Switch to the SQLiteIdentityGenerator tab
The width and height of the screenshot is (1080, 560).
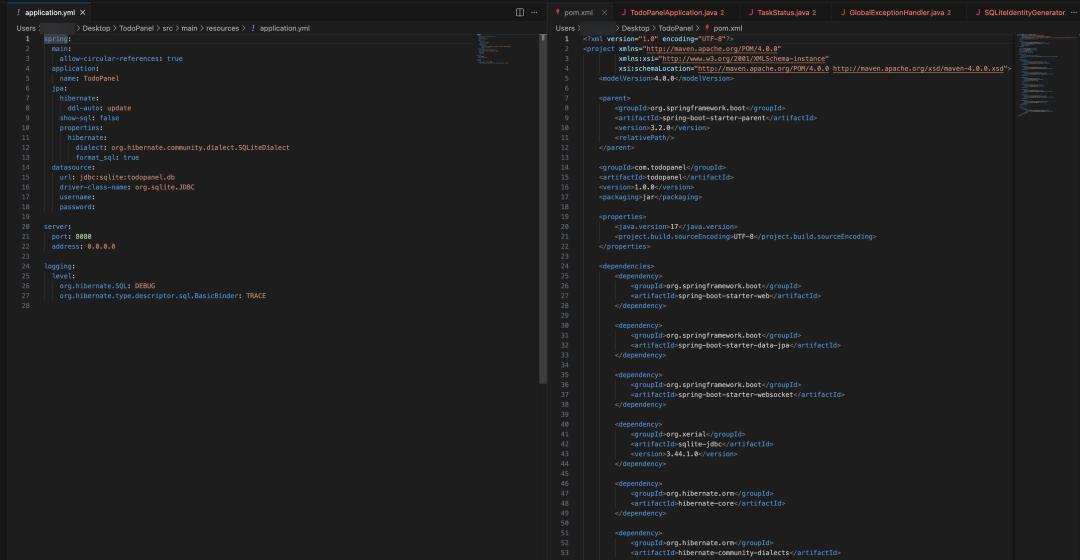click(1025, 12)
